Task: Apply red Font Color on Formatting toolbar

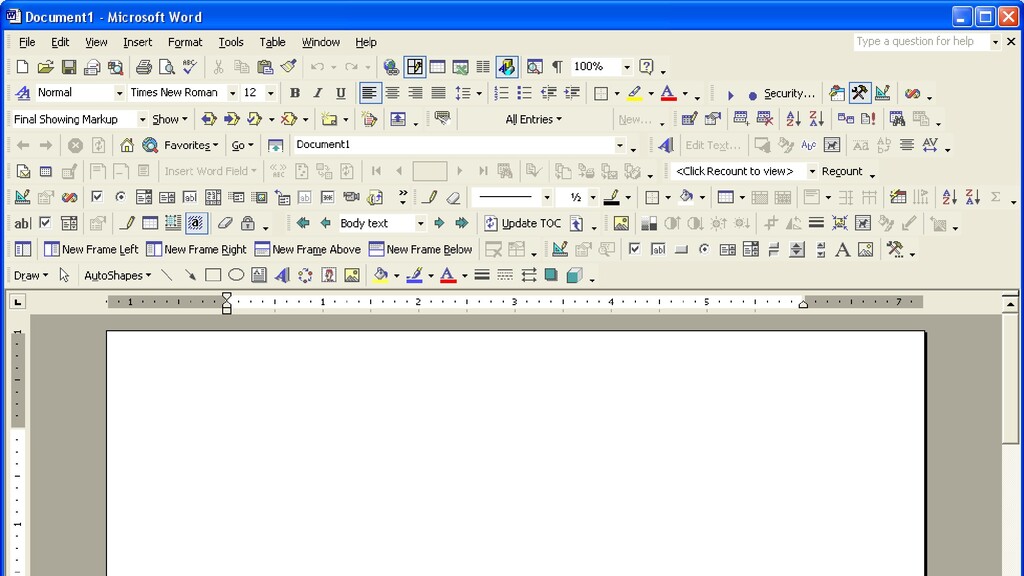Action: coord(668,93)
